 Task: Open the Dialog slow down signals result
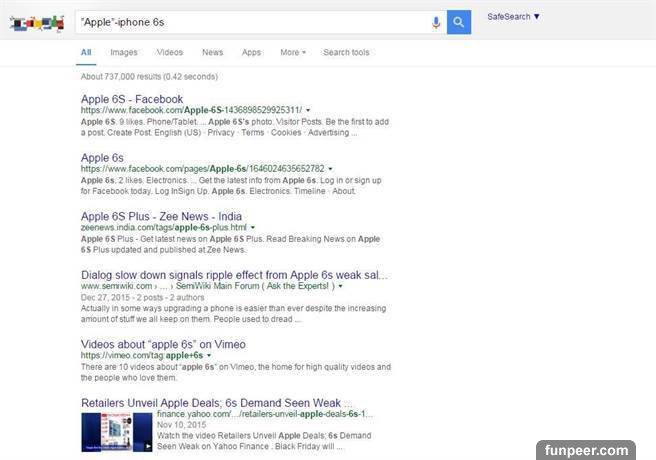tap(234, 273)
